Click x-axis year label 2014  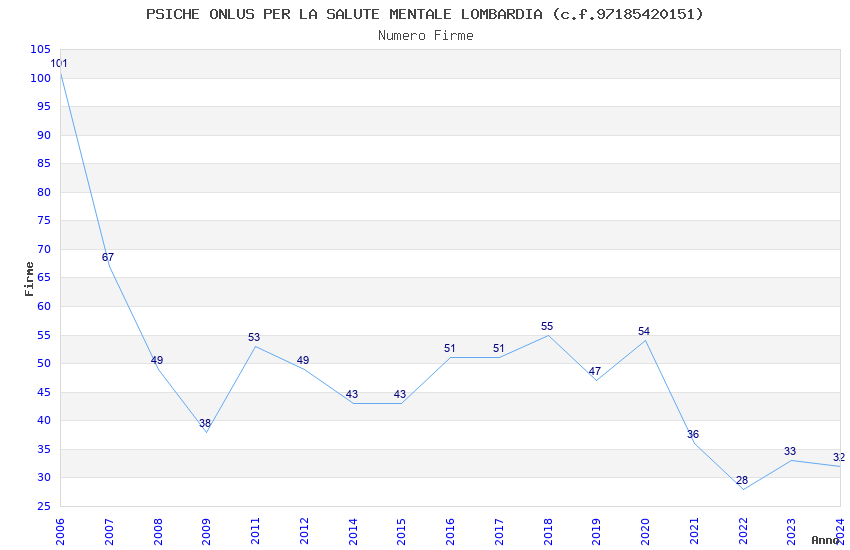[x=353, y=531]
